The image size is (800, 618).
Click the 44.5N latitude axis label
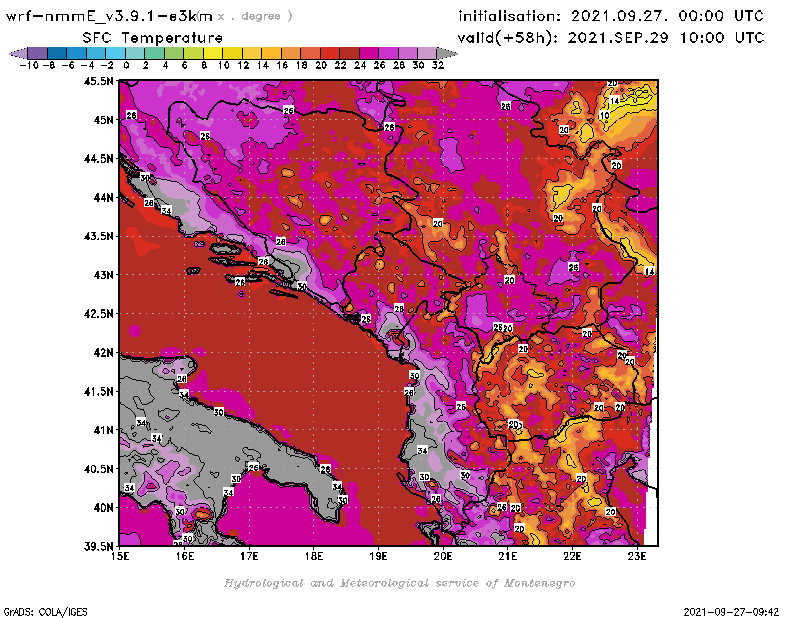click(x=98, y=159)
